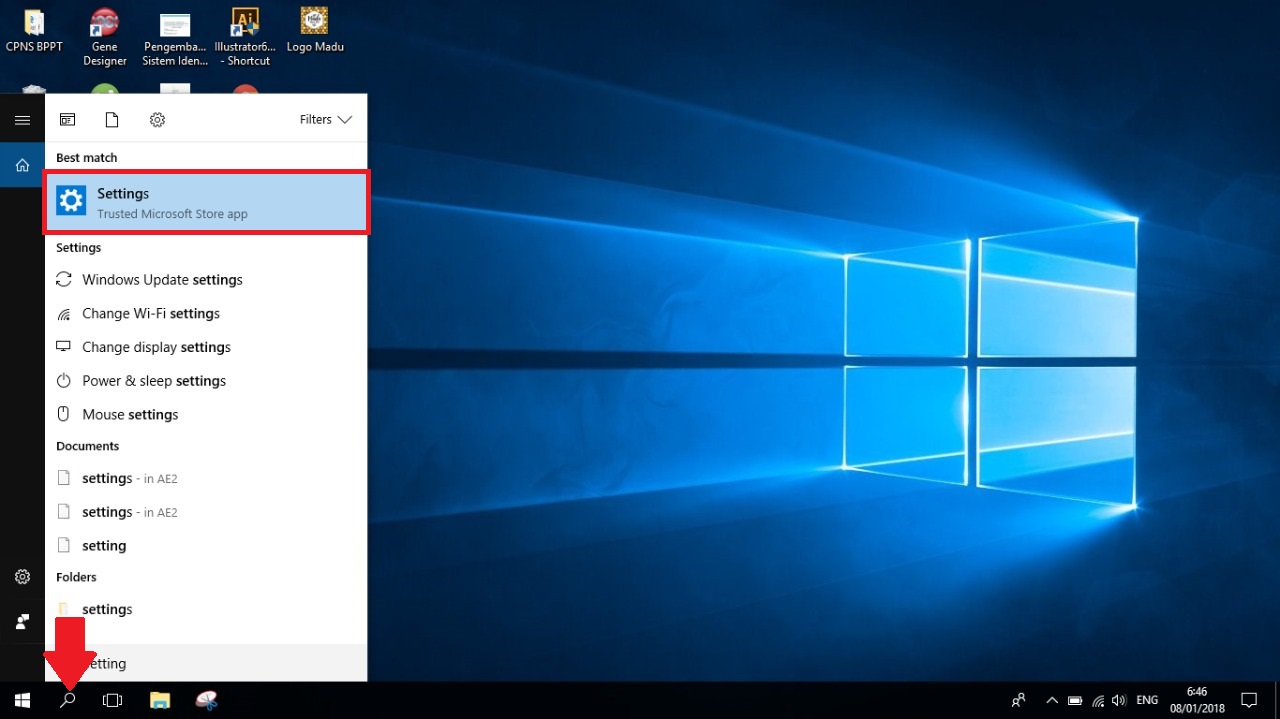Open the Settings app best match result
This screenshot has width=1280, height=719.
pyautogui.click(x=207, y=202)
